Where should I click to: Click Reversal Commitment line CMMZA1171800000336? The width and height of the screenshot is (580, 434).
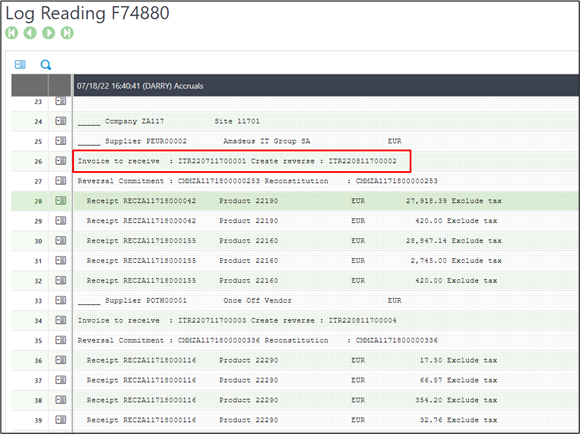tap(326, 340)
